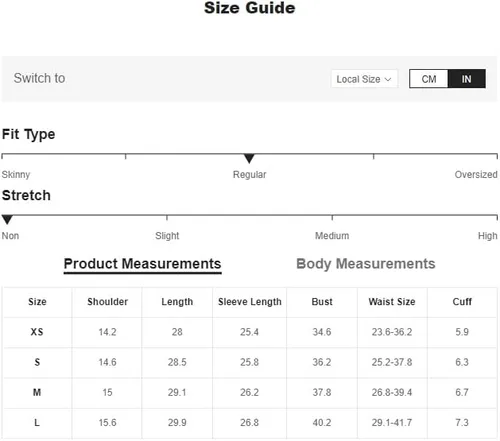The height and width of the screenshot is (441, 500).
Task: Click the Stretch Non marker triangle
Action: pos(7,219)
